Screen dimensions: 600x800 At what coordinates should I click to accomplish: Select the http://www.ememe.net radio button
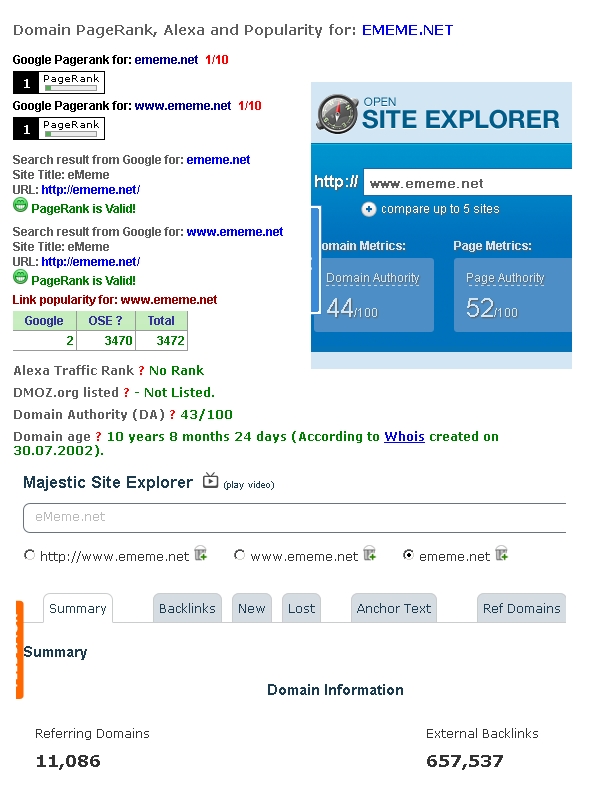[30, 555]
